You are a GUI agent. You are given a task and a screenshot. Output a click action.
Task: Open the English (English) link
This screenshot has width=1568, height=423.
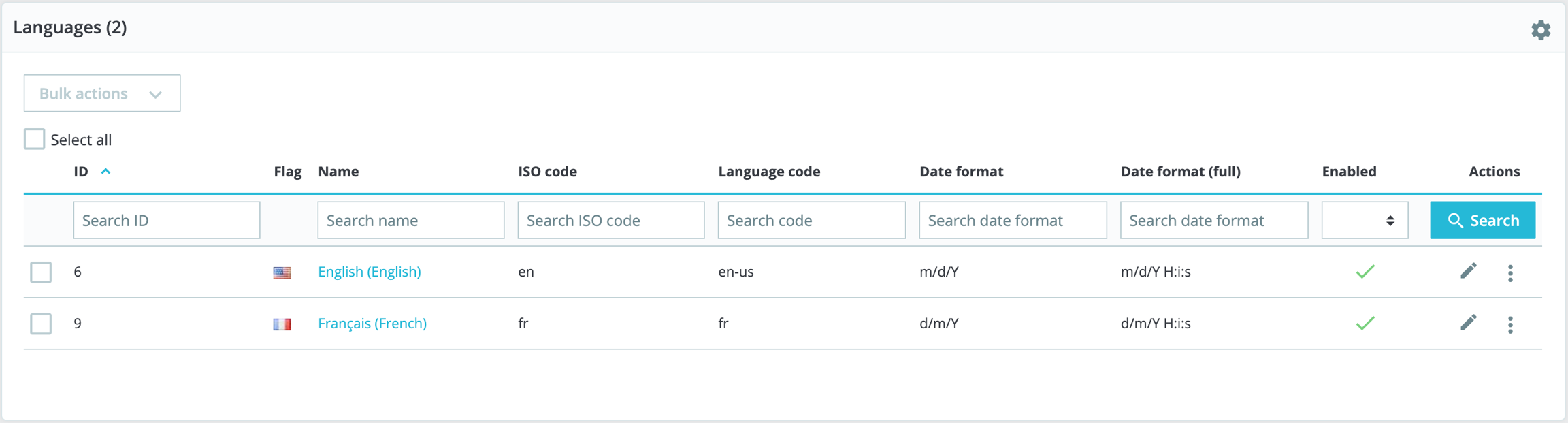point(370,272)
